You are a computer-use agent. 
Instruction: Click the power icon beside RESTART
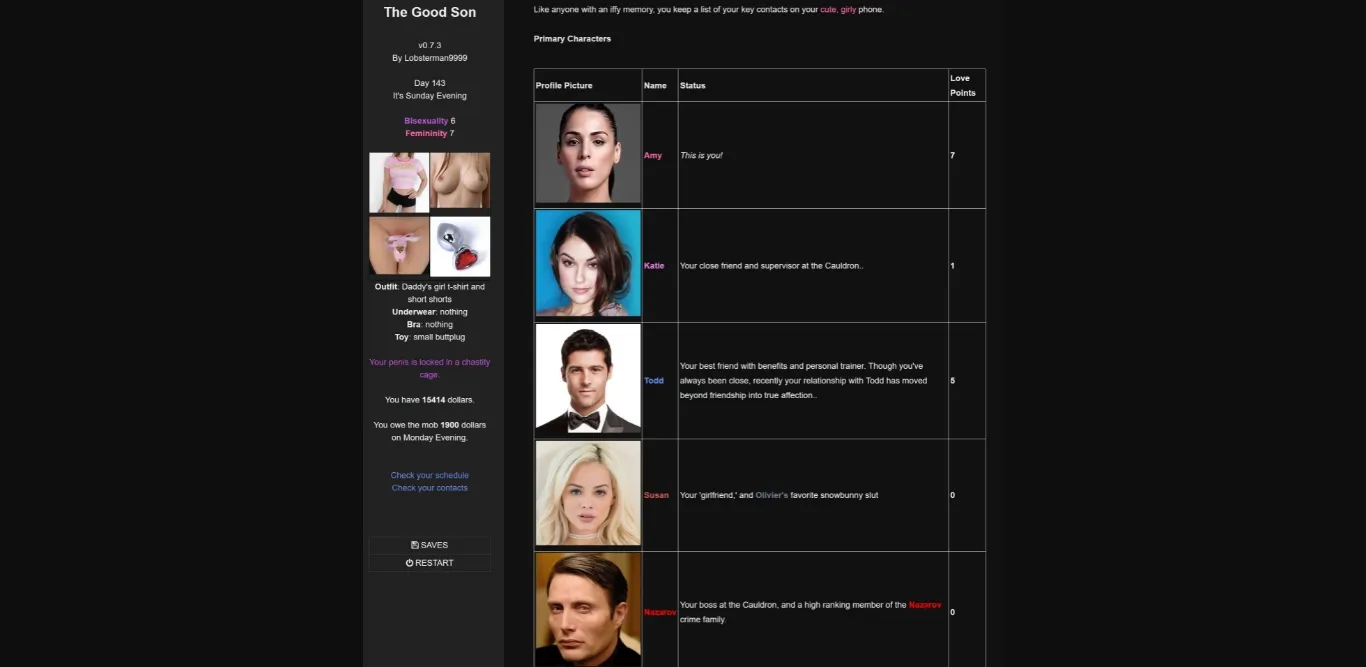[x=410, y=563]
